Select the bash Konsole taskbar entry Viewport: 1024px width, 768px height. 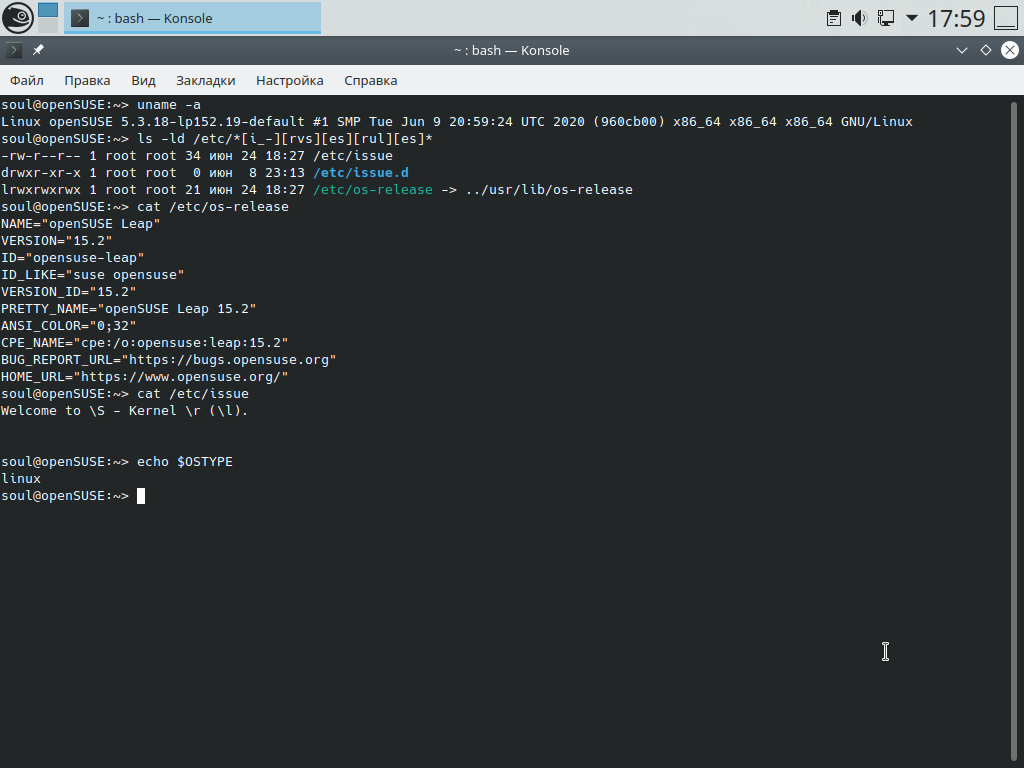(x=192, y=18)
